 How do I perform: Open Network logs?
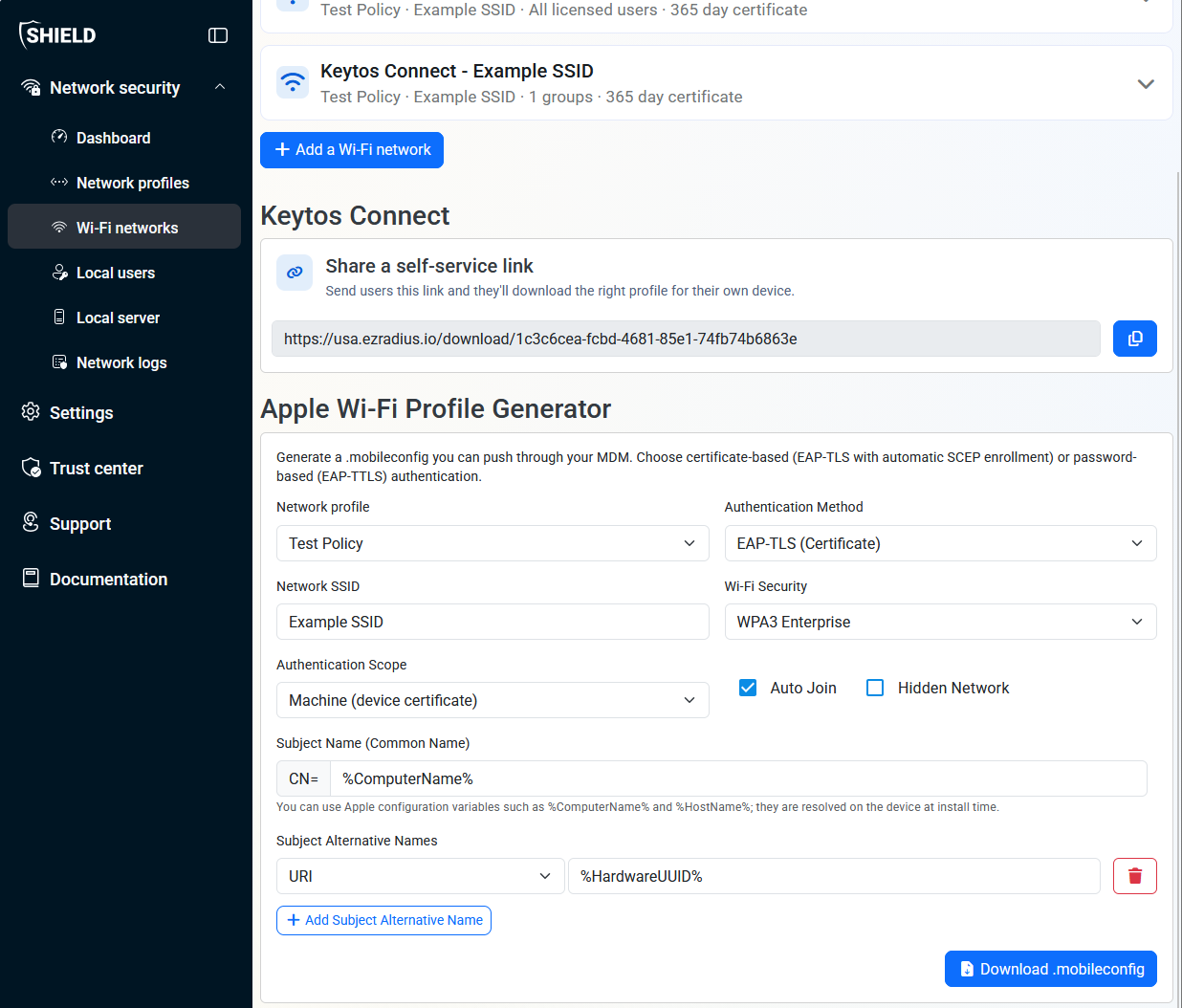pos(124,362)
